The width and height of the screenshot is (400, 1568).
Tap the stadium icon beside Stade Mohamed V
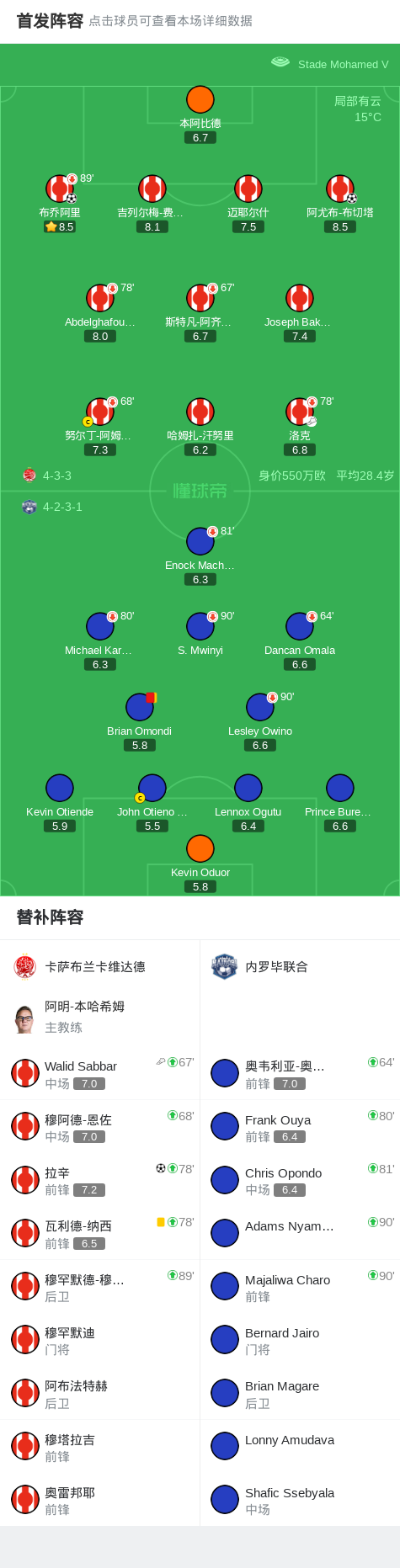(x=280, y=63)
